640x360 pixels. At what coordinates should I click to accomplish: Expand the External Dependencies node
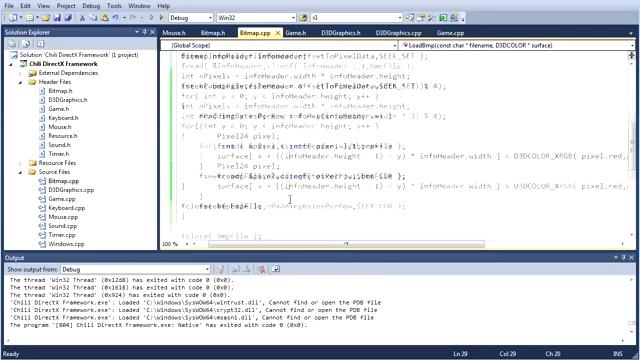[x=20, y=73]
